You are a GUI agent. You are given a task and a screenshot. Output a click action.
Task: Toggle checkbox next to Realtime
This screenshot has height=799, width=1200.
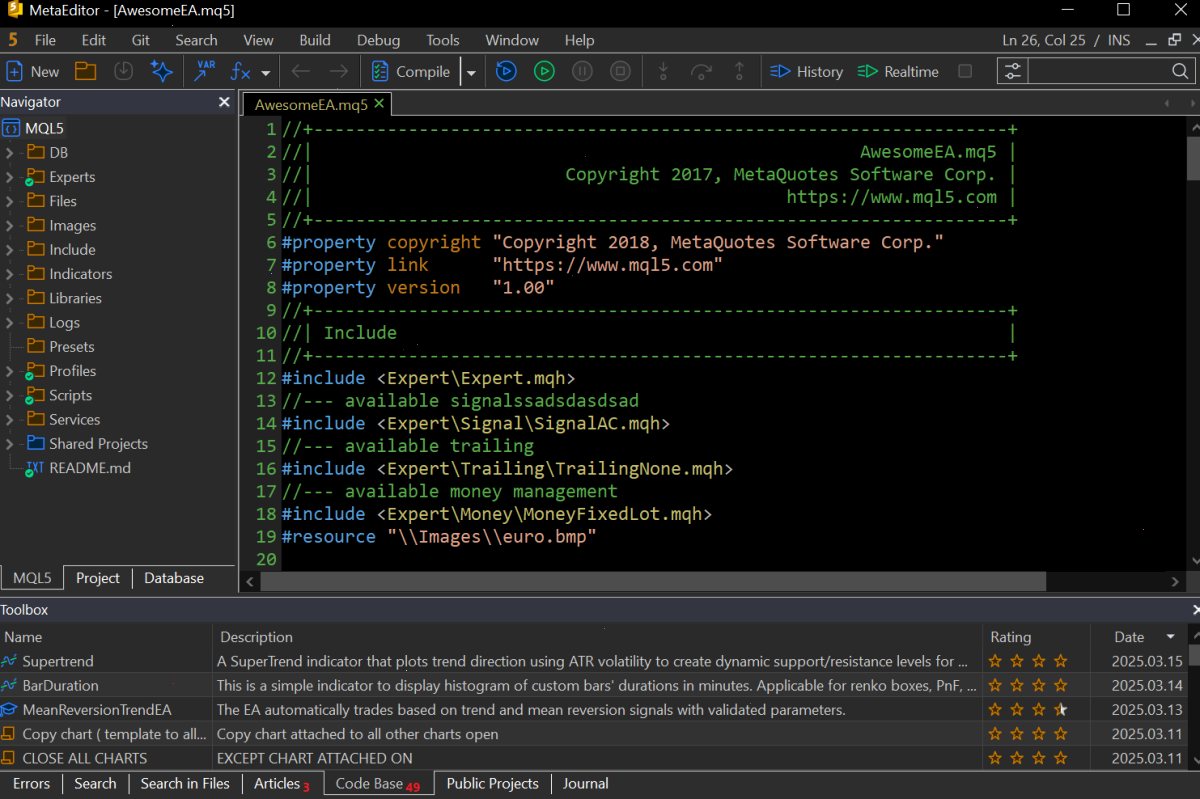[965, 71]
